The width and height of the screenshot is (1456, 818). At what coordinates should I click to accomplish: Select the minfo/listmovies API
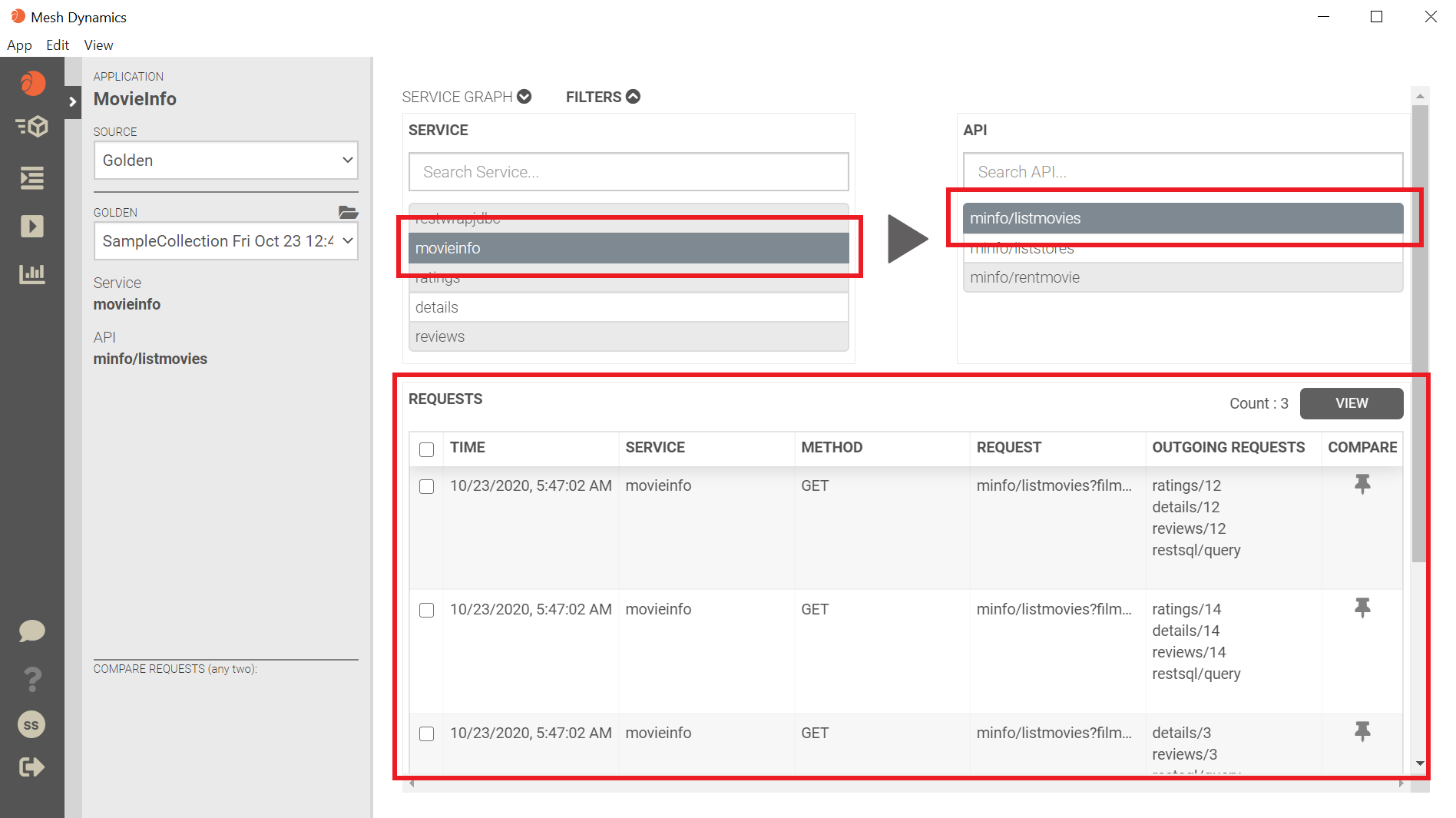[1183, 218]
